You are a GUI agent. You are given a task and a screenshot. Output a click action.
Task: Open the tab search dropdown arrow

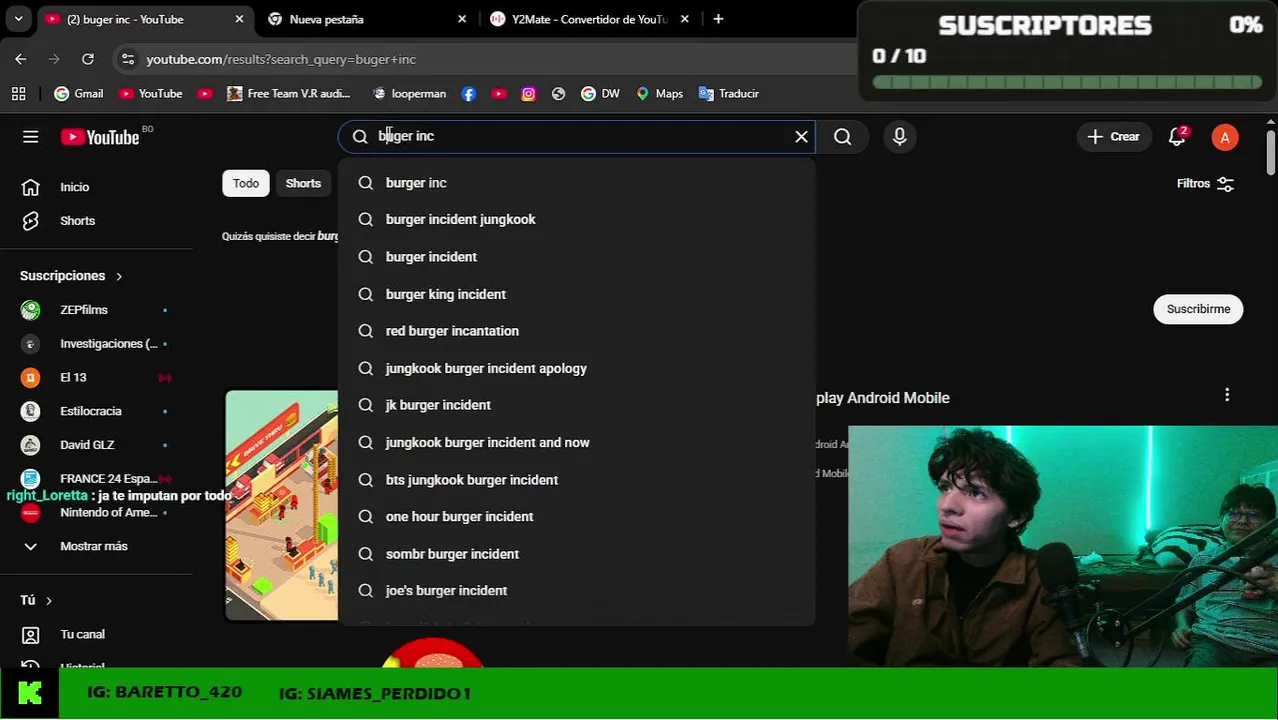(18, 19)
